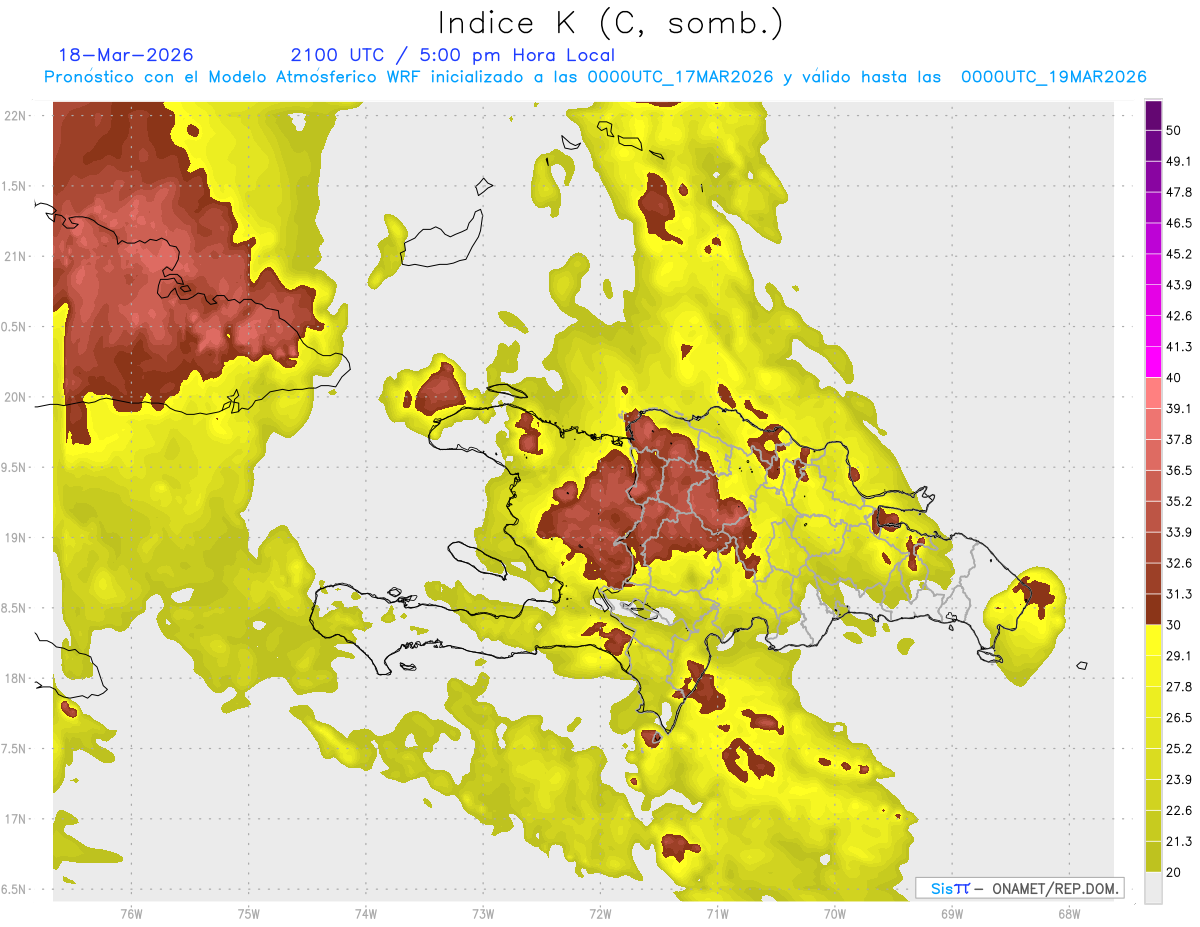Click the "75W" longitude label
Screen dimensions: 1200x927
click(x=249, y=913)
